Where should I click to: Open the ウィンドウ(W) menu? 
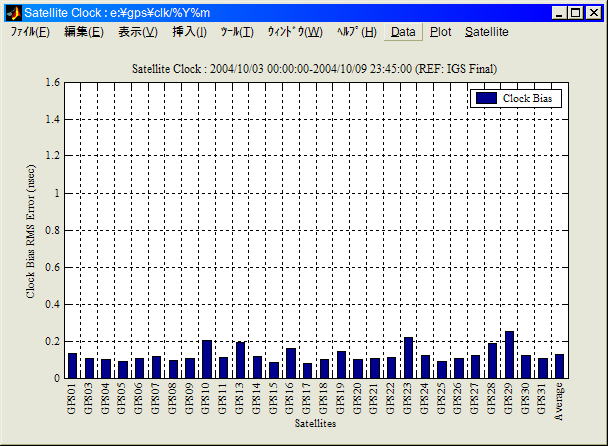295,32
